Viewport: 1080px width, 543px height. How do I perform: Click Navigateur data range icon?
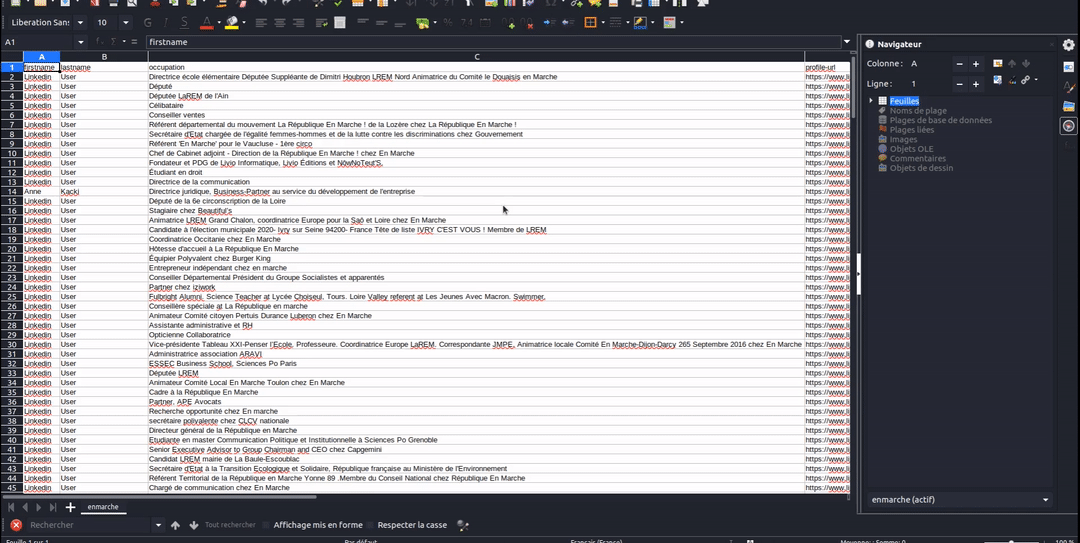pos(997,63)
